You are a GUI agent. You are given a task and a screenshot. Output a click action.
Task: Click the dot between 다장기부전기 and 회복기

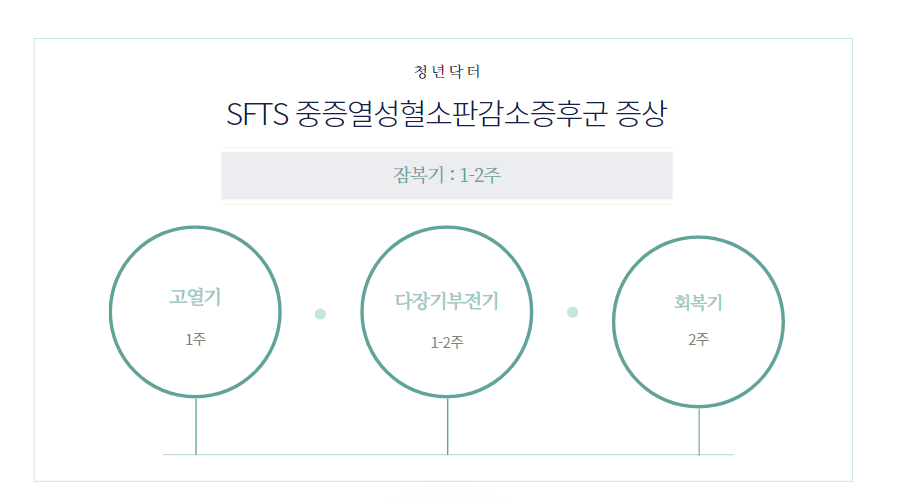coord(572,312)
